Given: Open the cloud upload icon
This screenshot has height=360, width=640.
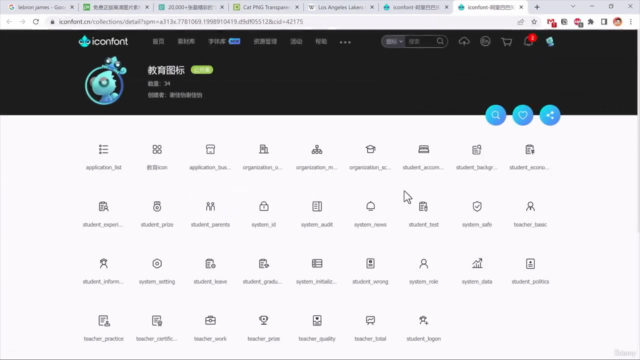Looking at the screenshot, I should coord(464,41).
